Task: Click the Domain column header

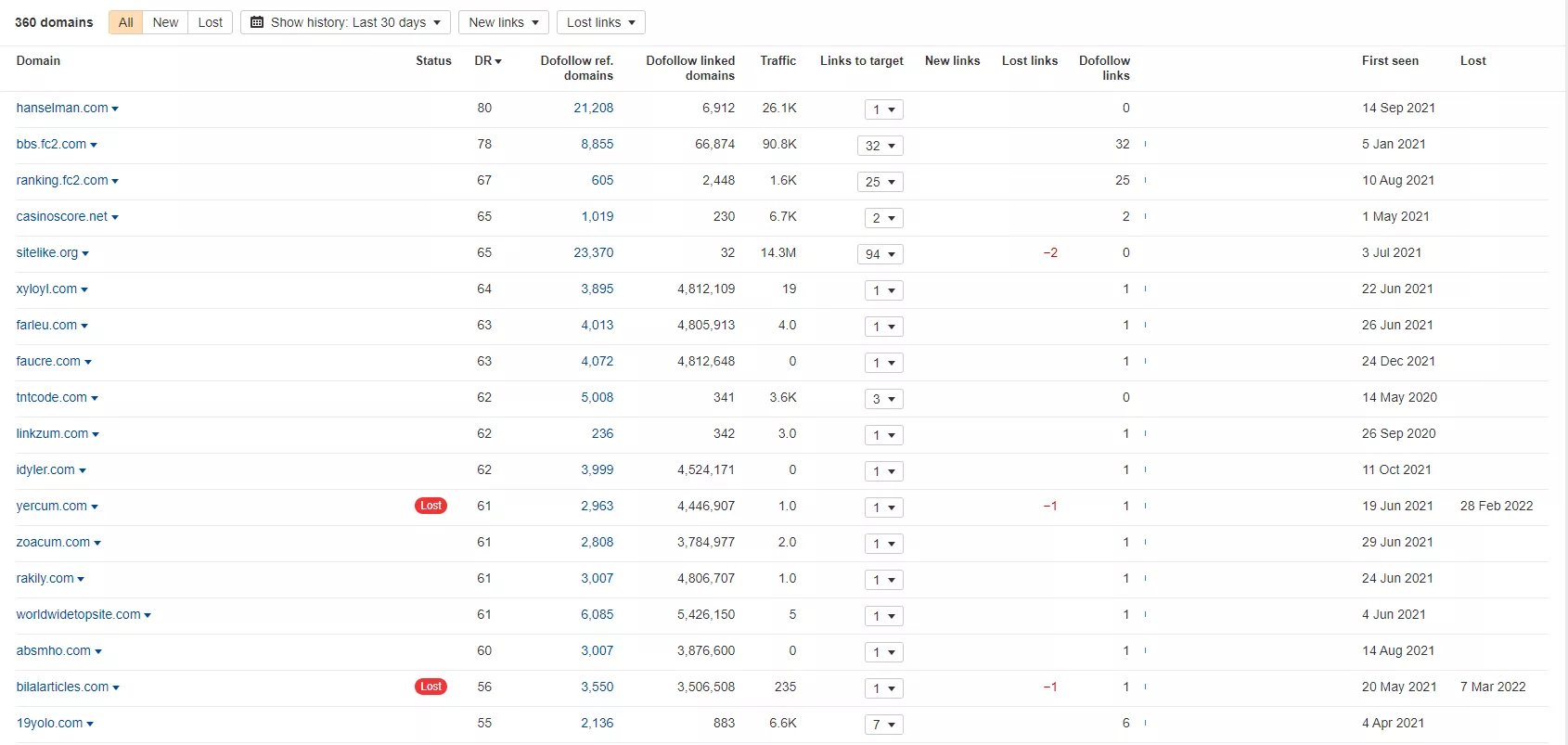Action: click(38, 61)
